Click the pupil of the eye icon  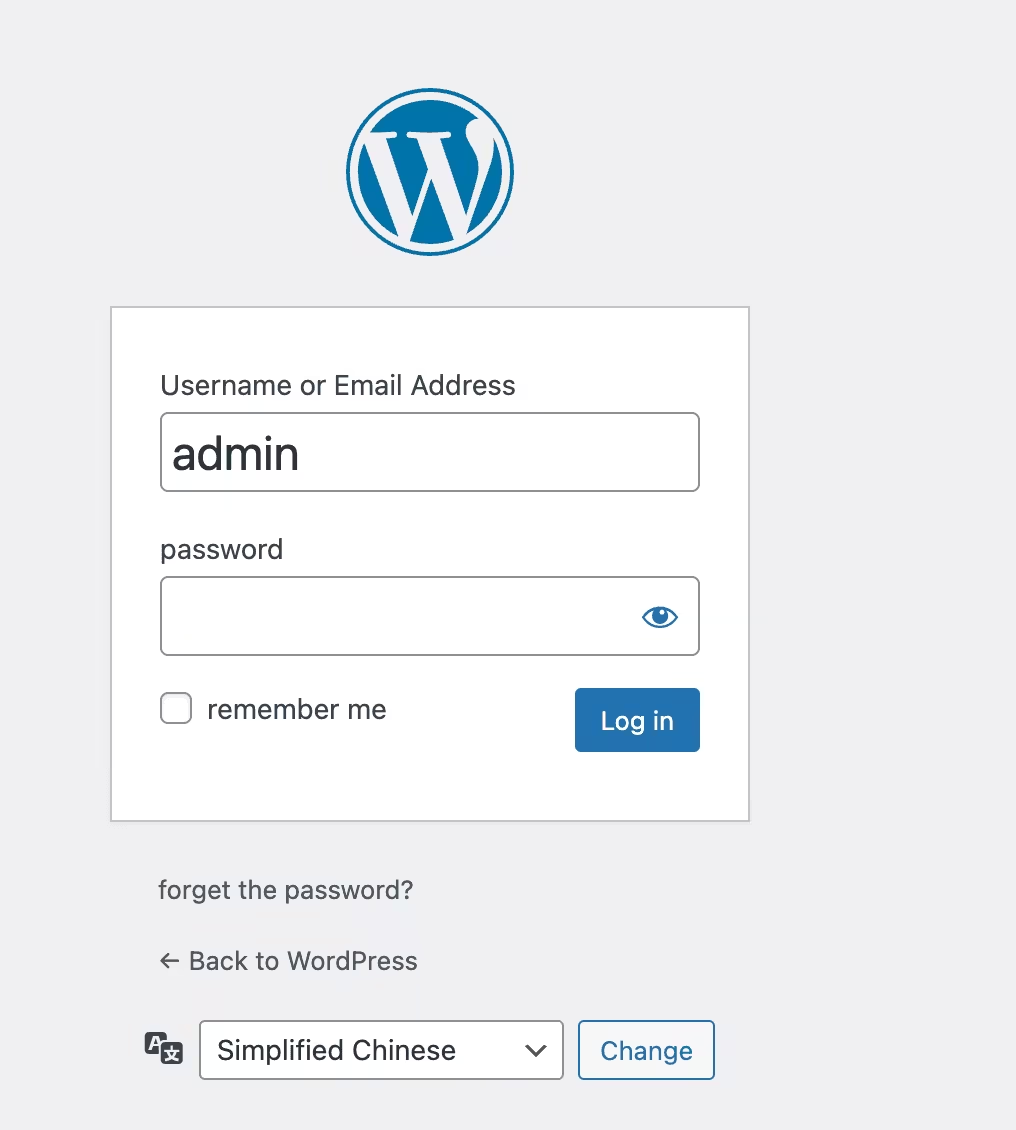[660, 616]
